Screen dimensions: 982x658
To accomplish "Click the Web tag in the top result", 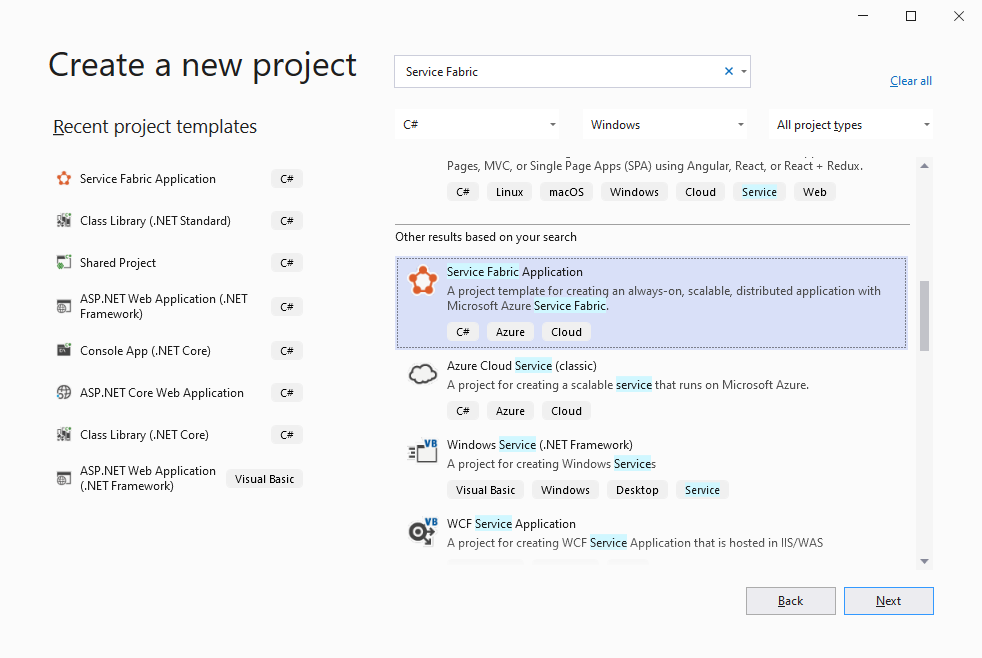I will click(814, 192).
